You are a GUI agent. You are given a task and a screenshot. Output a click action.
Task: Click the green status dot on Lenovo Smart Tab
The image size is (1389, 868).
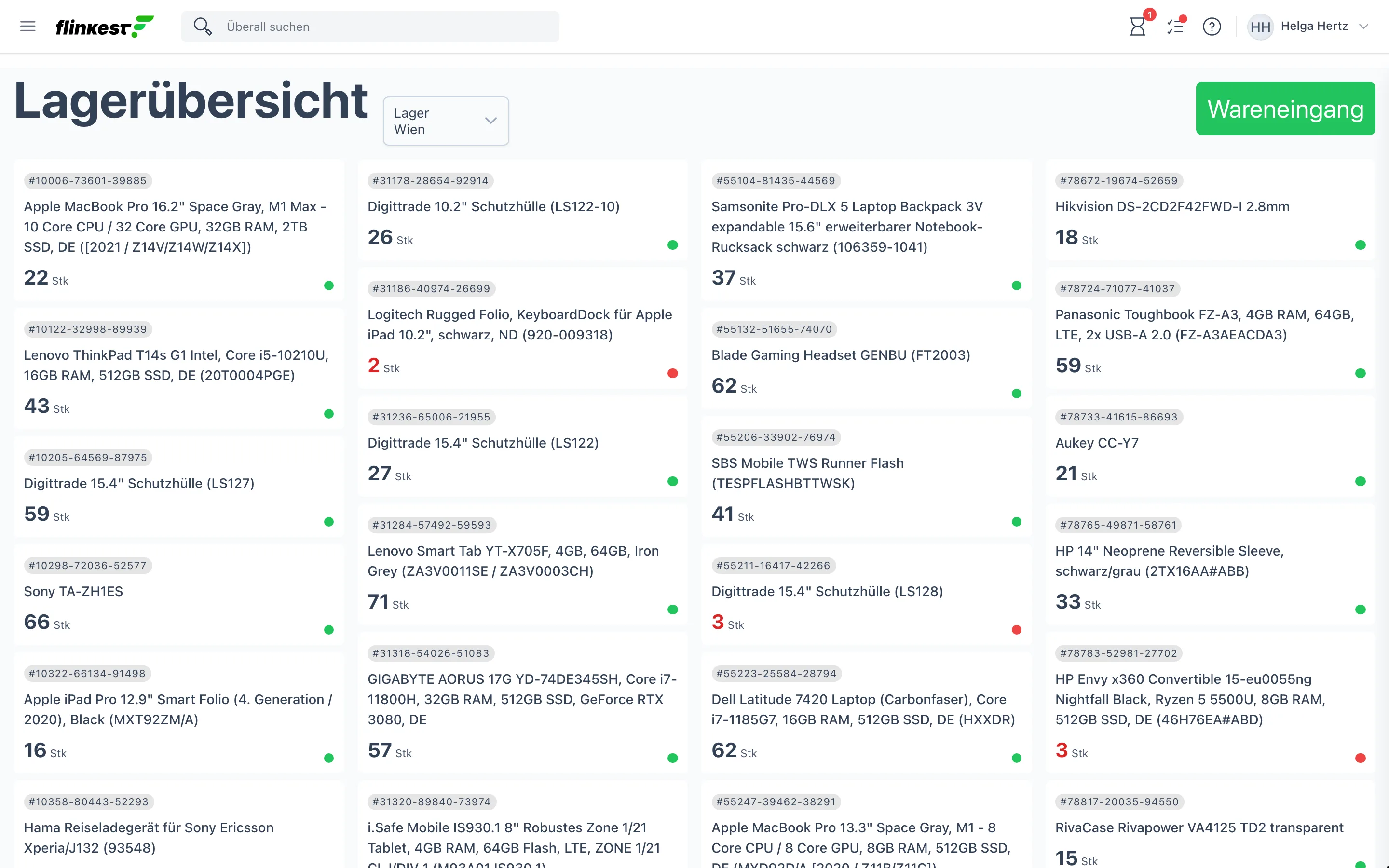673,610
